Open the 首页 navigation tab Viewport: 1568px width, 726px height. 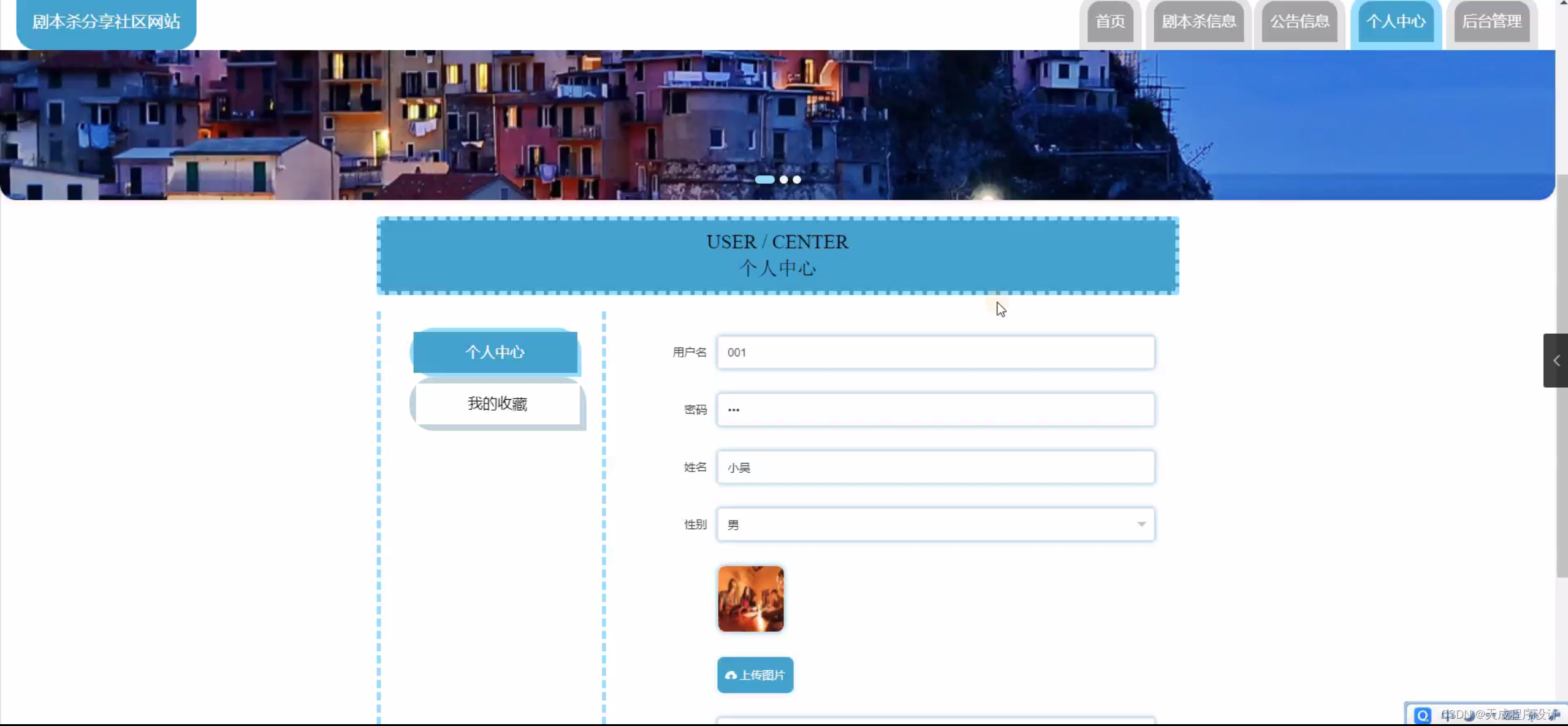pos(1110,22)
